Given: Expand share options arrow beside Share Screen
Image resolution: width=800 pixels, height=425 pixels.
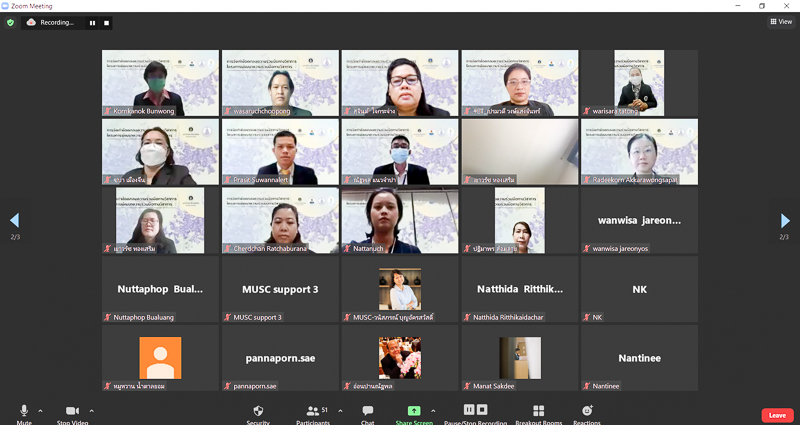Looking at the screenshot, I should point(433,410).
